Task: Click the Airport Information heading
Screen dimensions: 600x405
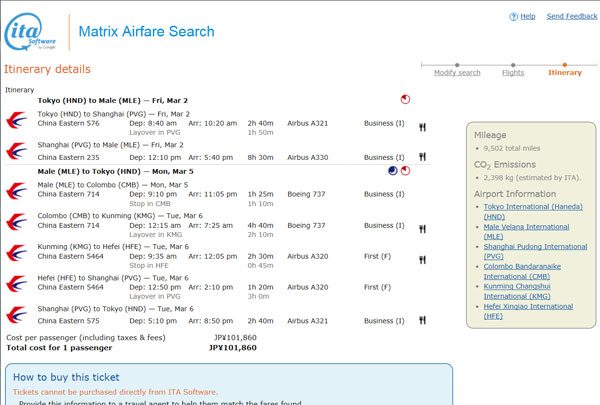Action: pyautogui.click(x=515, y=194)
